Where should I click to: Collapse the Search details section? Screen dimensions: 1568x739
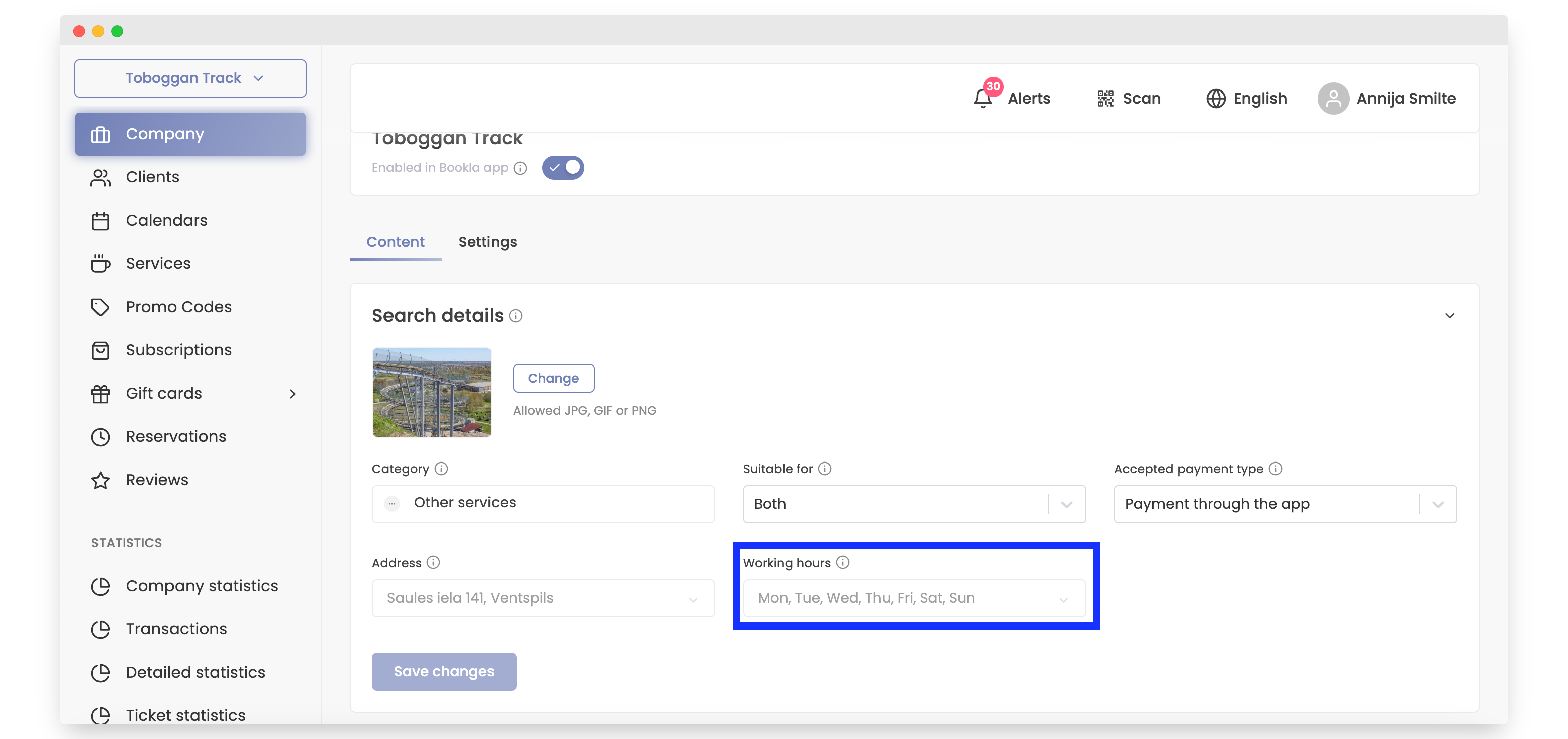click(x=1449, y=315)
